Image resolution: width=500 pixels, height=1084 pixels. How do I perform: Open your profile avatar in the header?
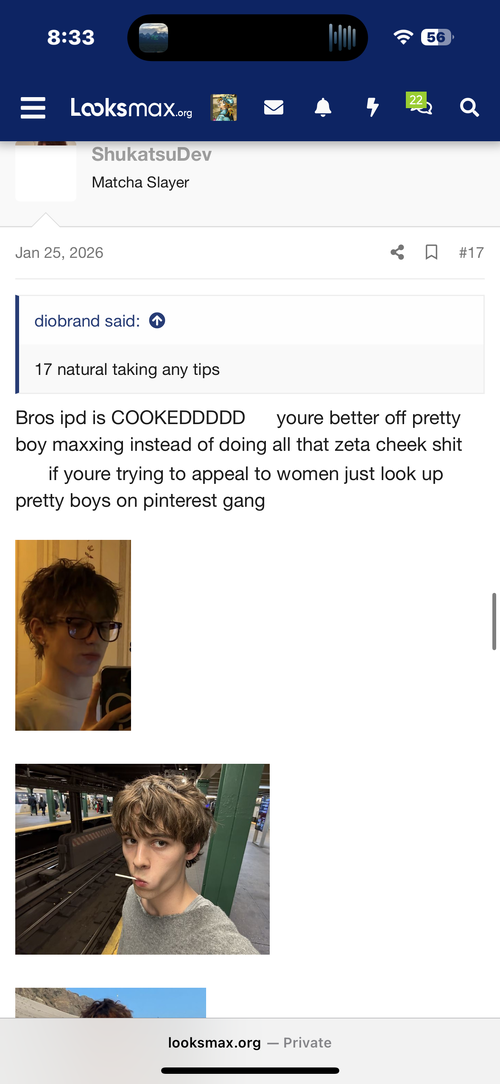point(223,108)
